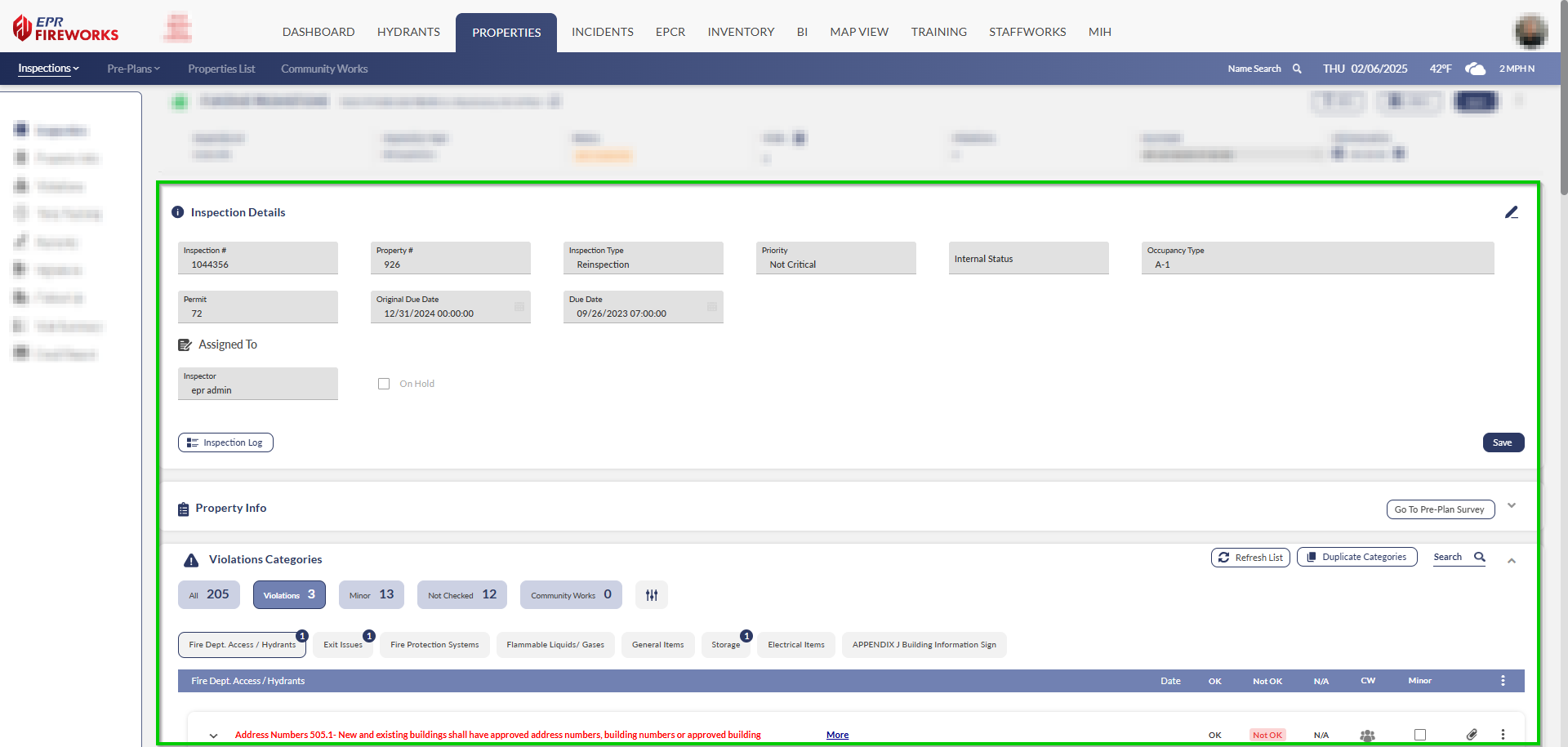Collapse the Violations Categories section

pos(1512,561)
